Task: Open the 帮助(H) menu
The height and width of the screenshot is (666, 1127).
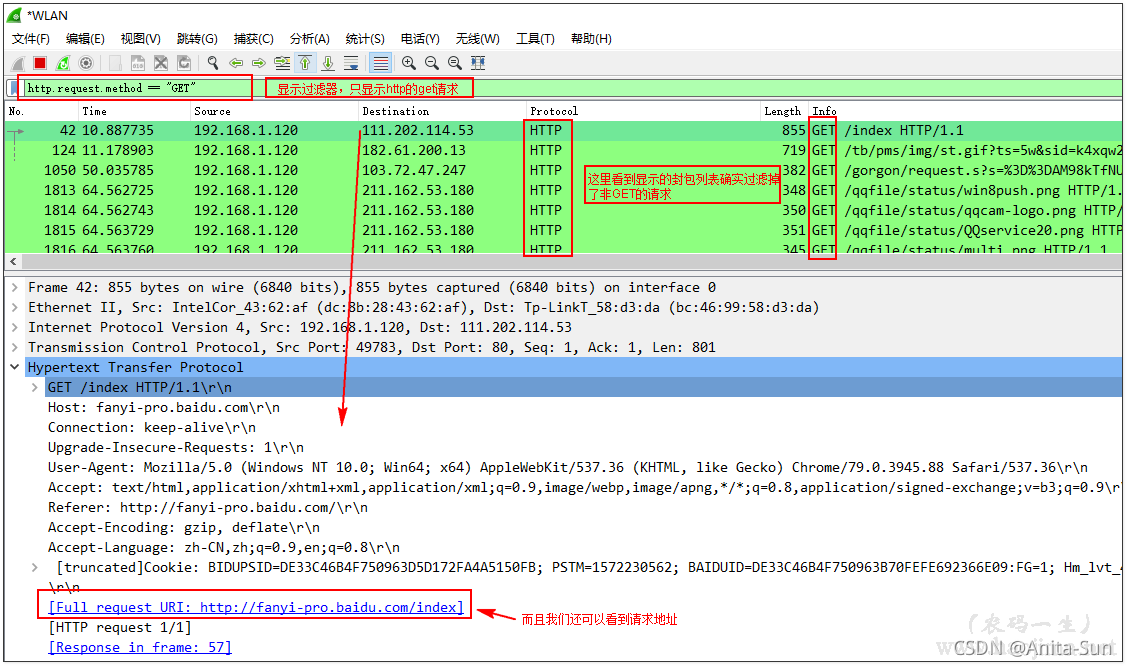Action: click(591, 39)
